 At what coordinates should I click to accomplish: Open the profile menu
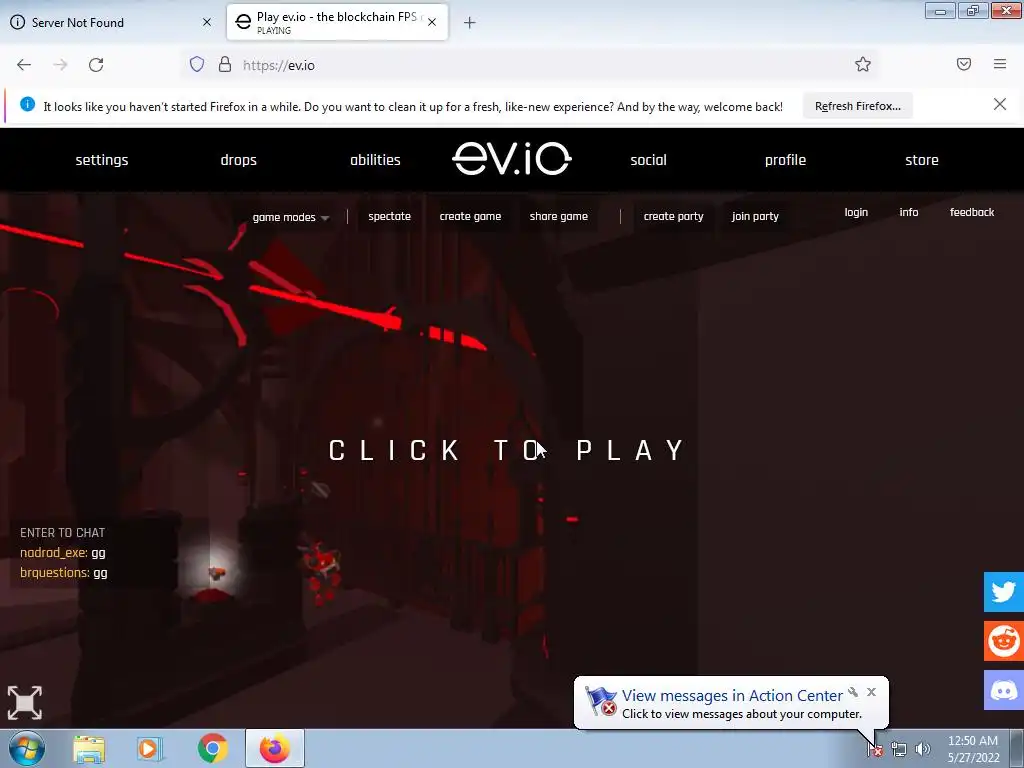tap(785, 160)
